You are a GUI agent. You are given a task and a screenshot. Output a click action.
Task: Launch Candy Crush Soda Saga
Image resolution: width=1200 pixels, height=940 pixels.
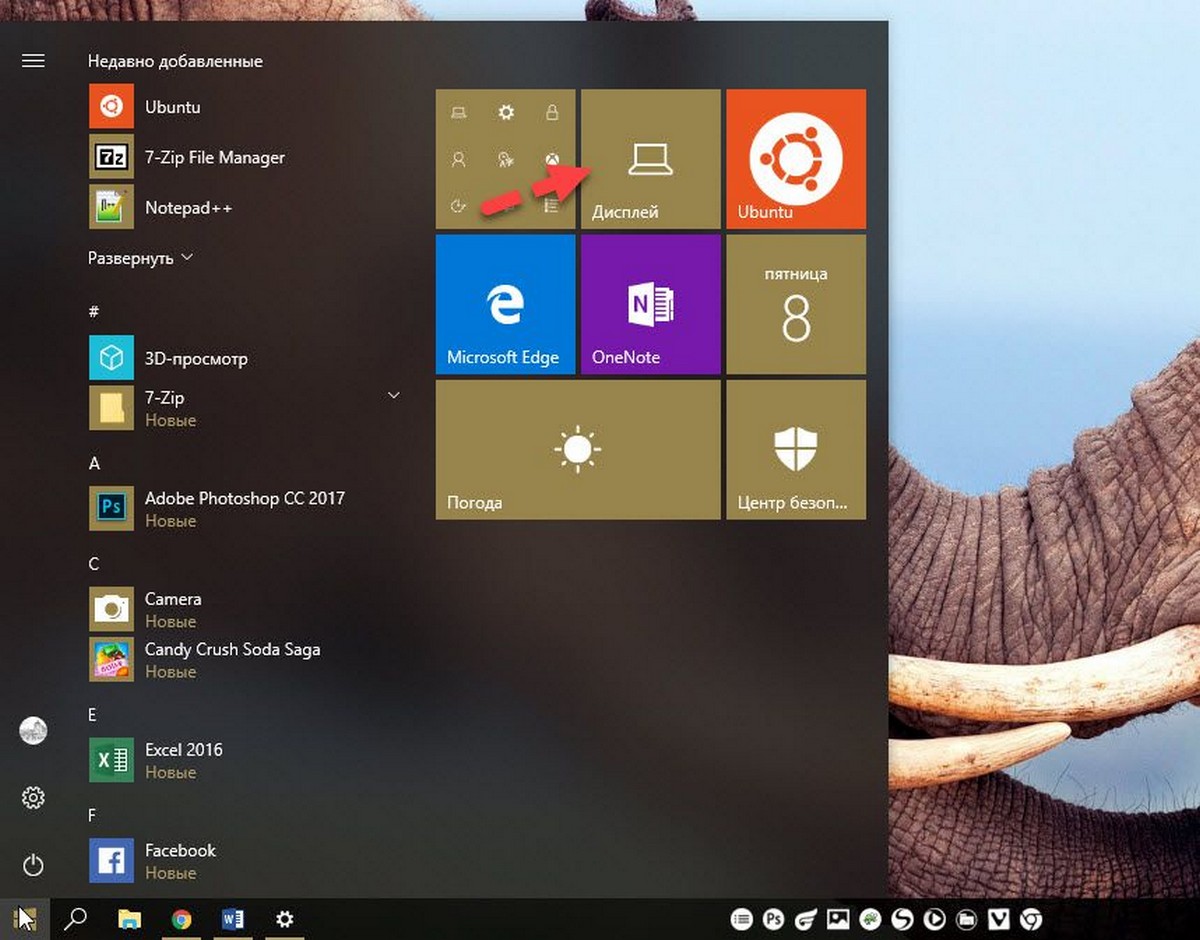[x=245, y=659]
